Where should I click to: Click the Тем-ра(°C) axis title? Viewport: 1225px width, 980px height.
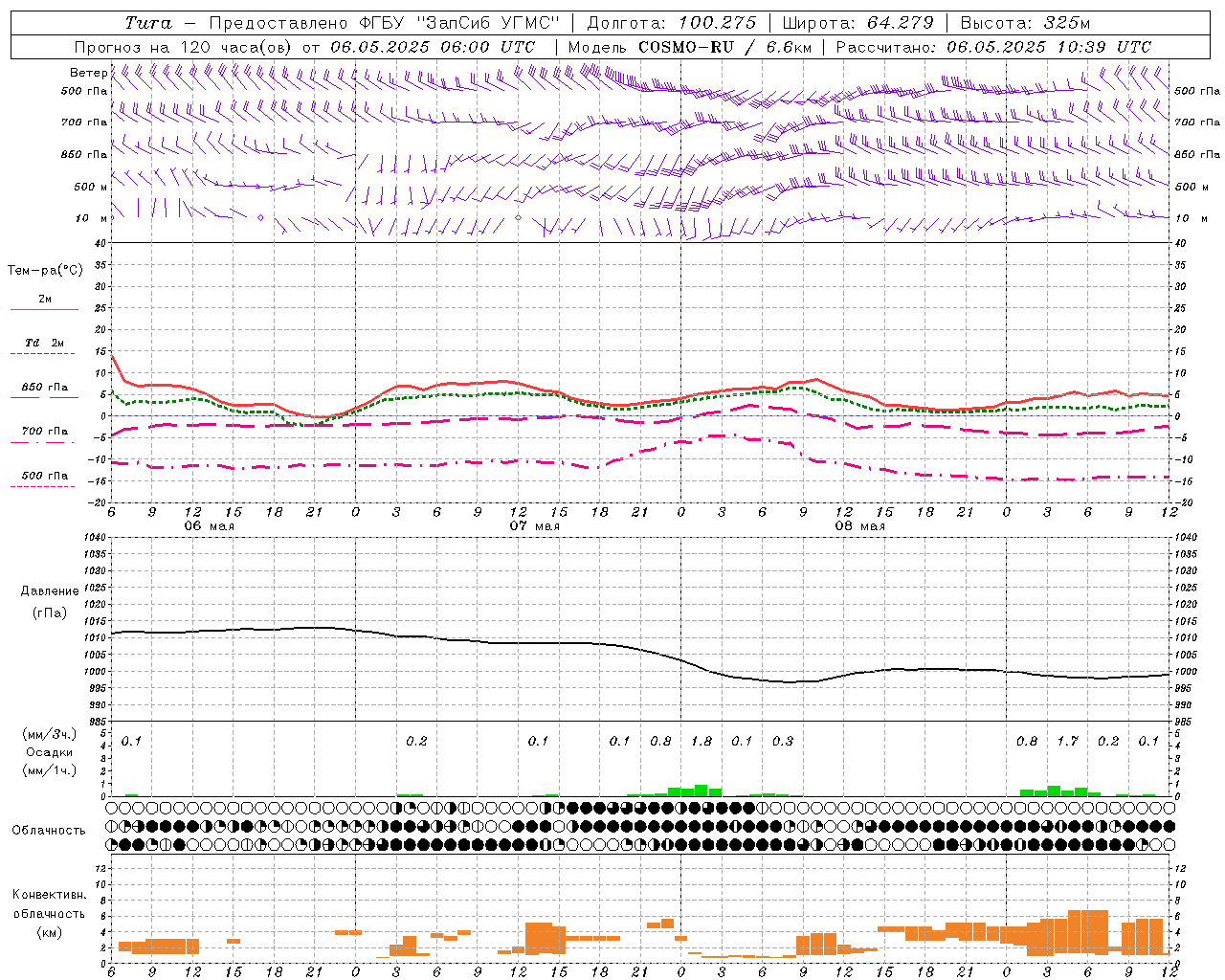pyautogui.click(x=45, y=271)
